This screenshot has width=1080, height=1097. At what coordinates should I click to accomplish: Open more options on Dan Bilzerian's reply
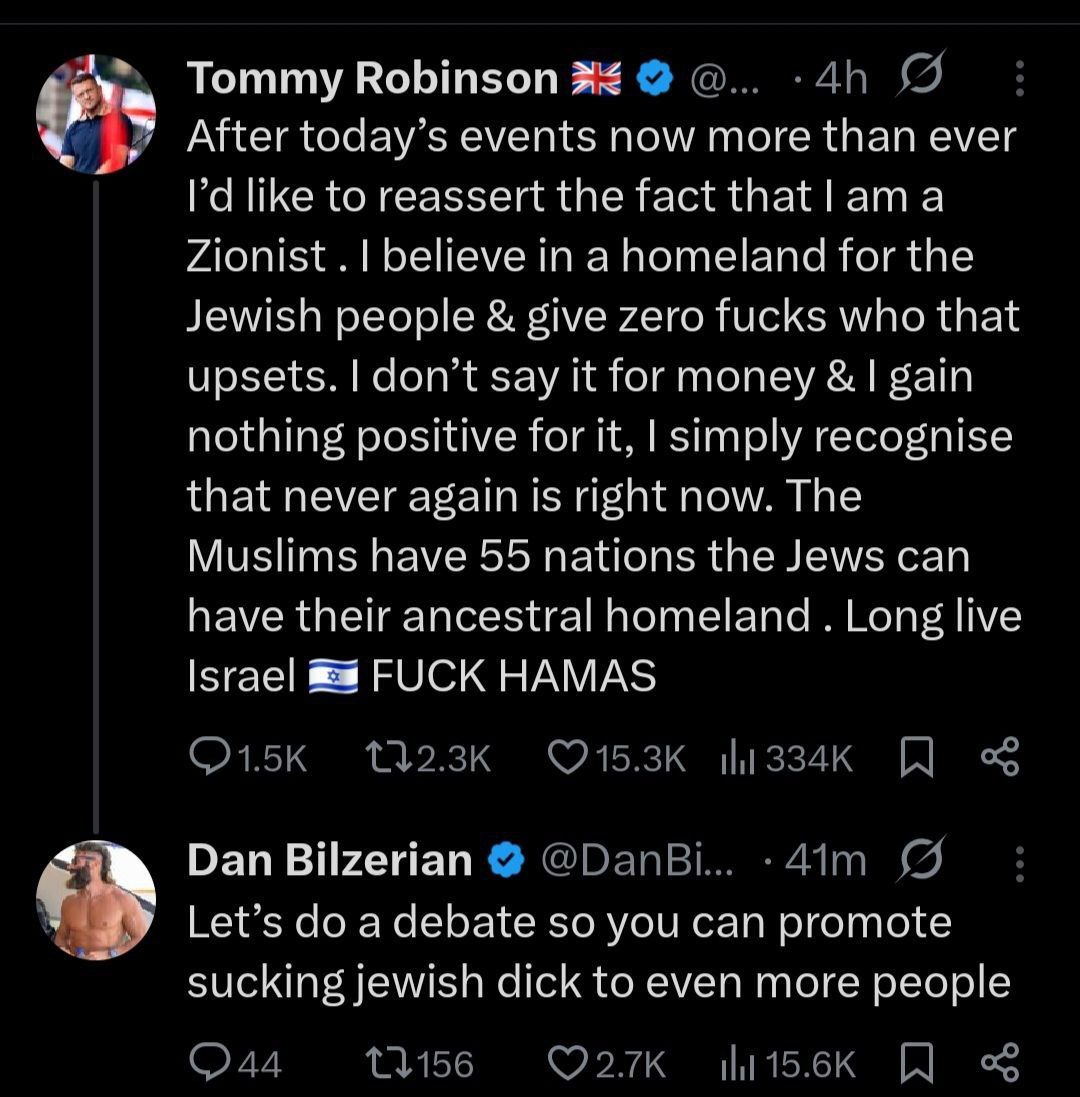[1019, 862]
